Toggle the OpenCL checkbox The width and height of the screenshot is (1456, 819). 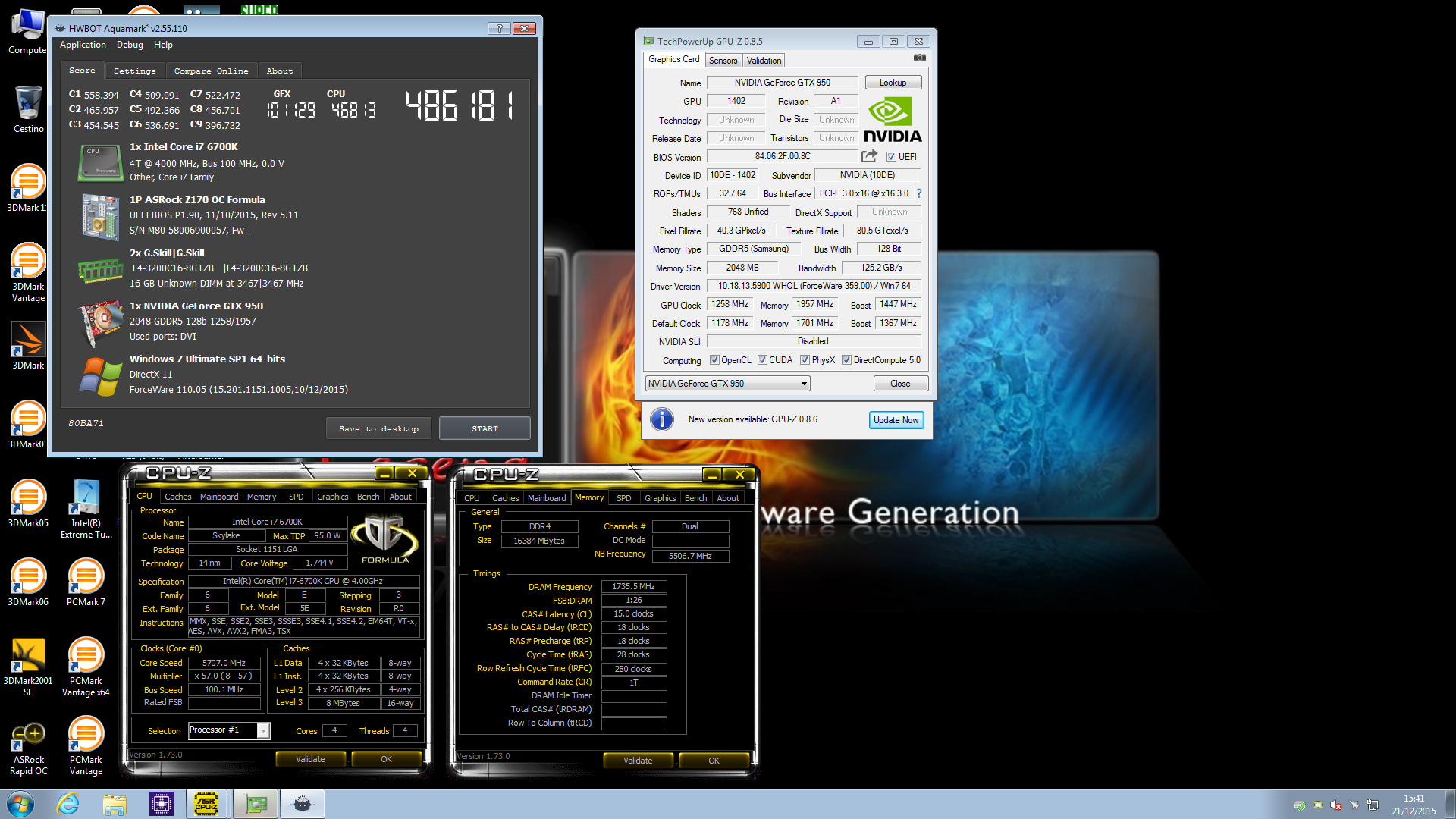point(714,360)
